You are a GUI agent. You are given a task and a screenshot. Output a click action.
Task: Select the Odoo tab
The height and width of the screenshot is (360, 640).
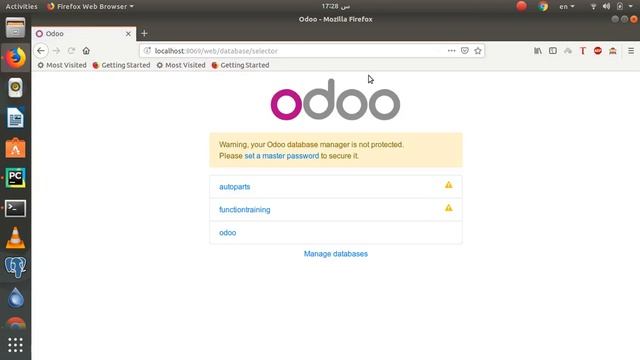(84, 34)
